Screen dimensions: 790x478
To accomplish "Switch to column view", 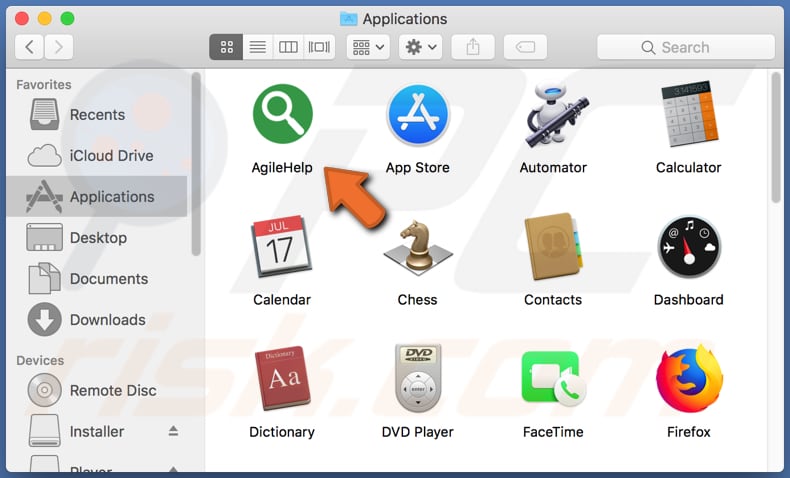I will 288,47.
